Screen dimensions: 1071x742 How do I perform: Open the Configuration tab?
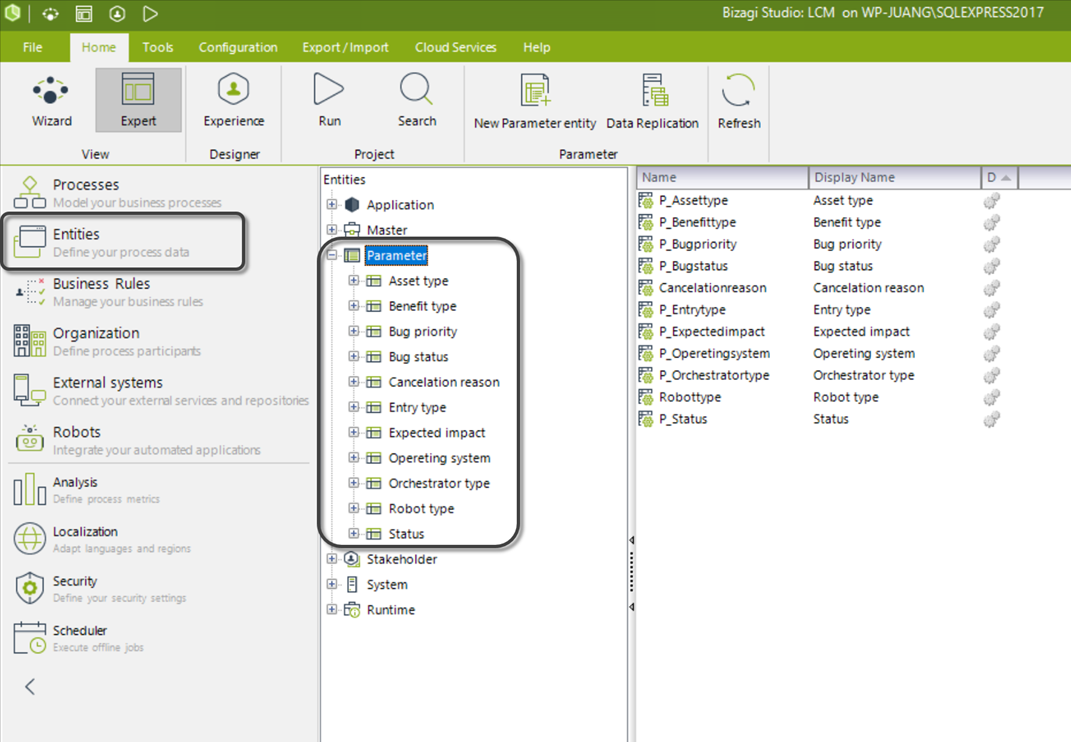coord(238,47)
